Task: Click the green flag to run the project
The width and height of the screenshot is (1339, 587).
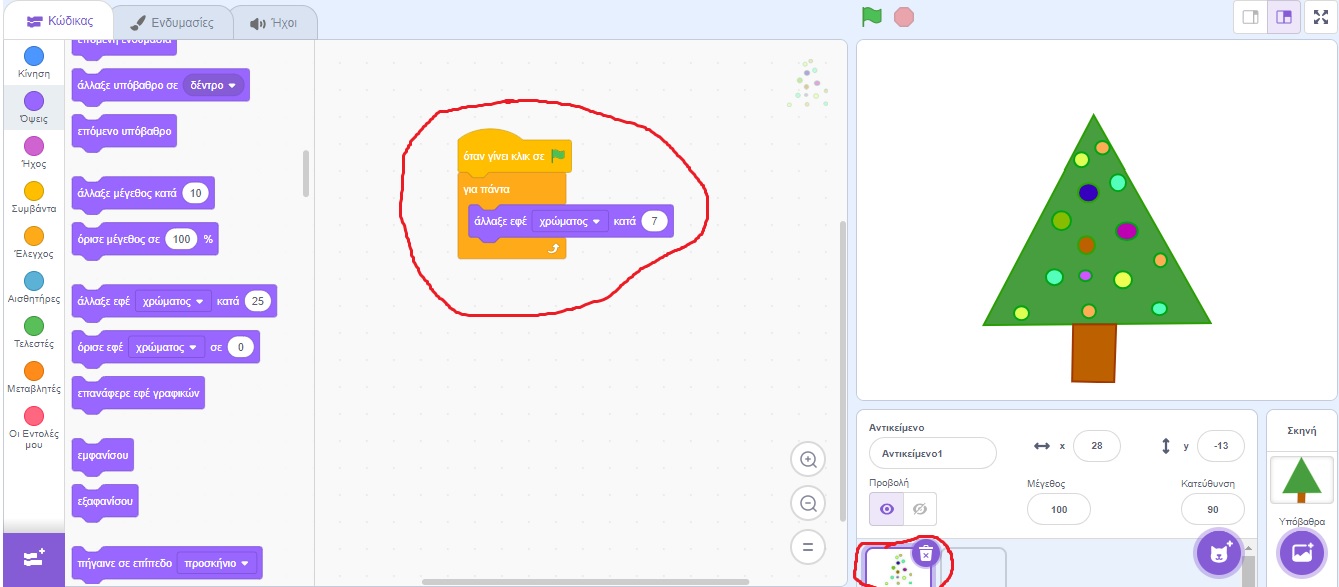Action: (872, 17)
